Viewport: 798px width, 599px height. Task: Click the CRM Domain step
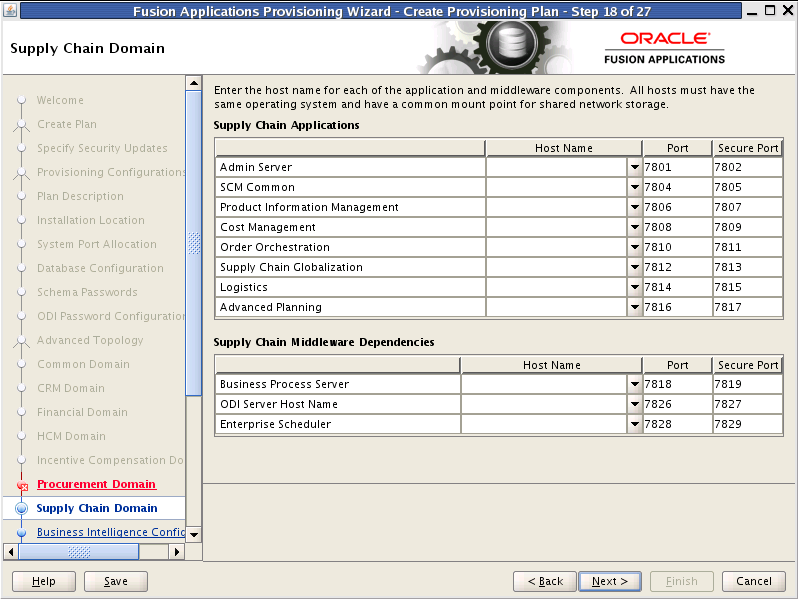[71, 388]
